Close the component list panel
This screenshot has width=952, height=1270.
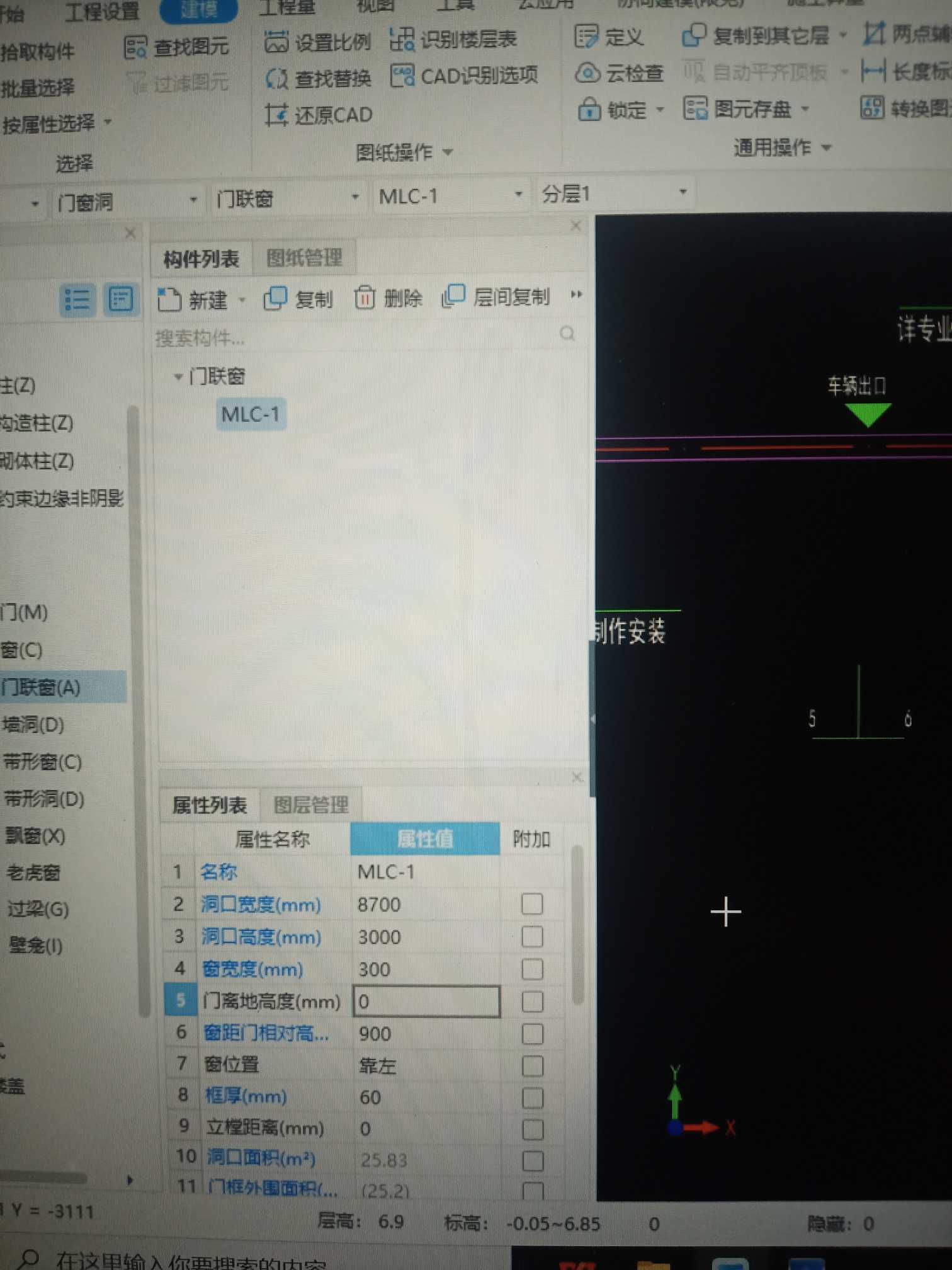[x=575, y=226]
